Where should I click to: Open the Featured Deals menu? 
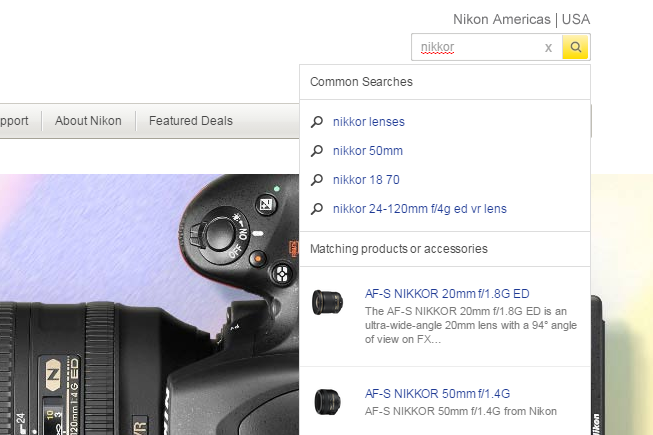[x=191, y=121]
